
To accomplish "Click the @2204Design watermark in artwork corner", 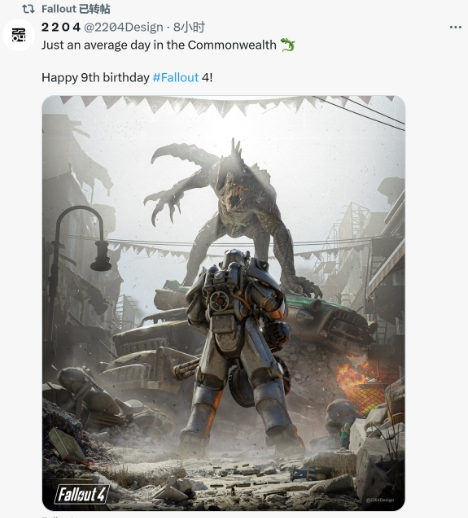I will tap(380, 500).
